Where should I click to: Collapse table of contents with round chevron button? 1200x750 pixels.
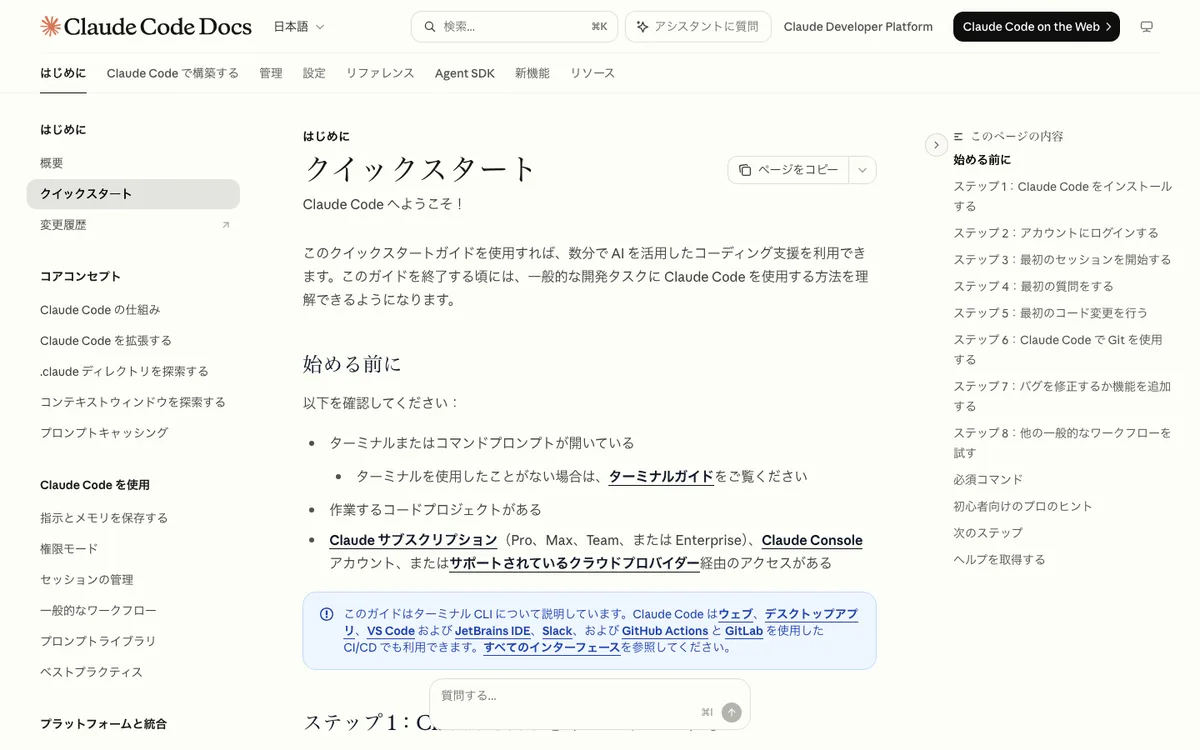936,145
